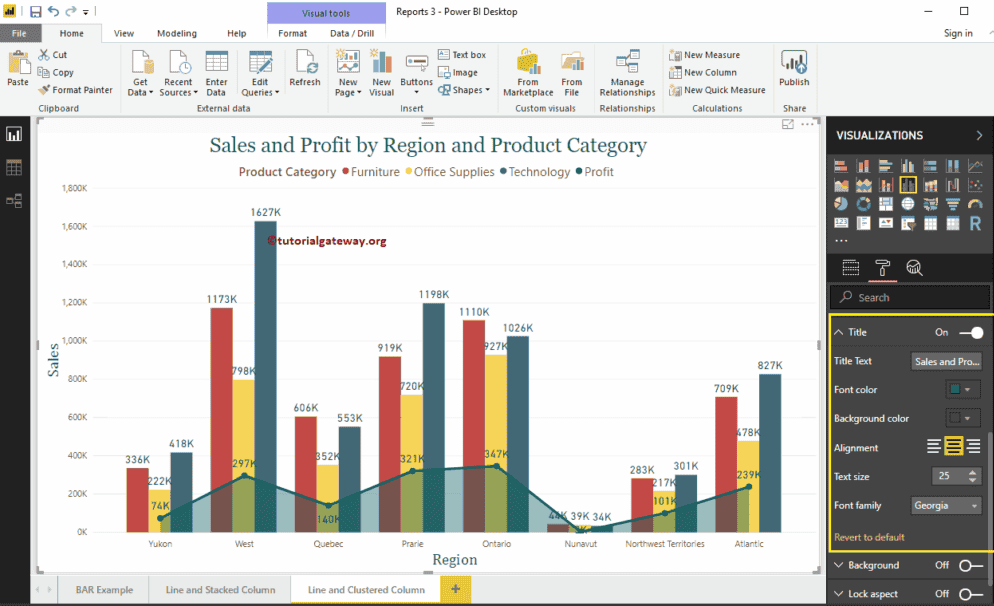Viewport: 994px width, 606px height.
Task: Click the Refresh button
Action: pos(305,68)
